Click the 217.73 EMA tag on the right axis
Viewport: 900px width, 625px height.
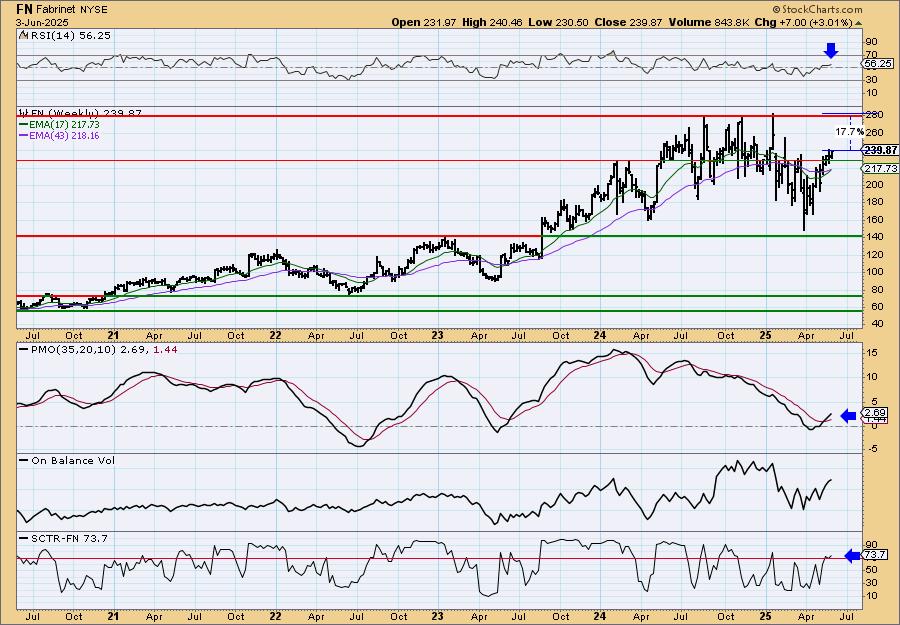pos(880,168)
